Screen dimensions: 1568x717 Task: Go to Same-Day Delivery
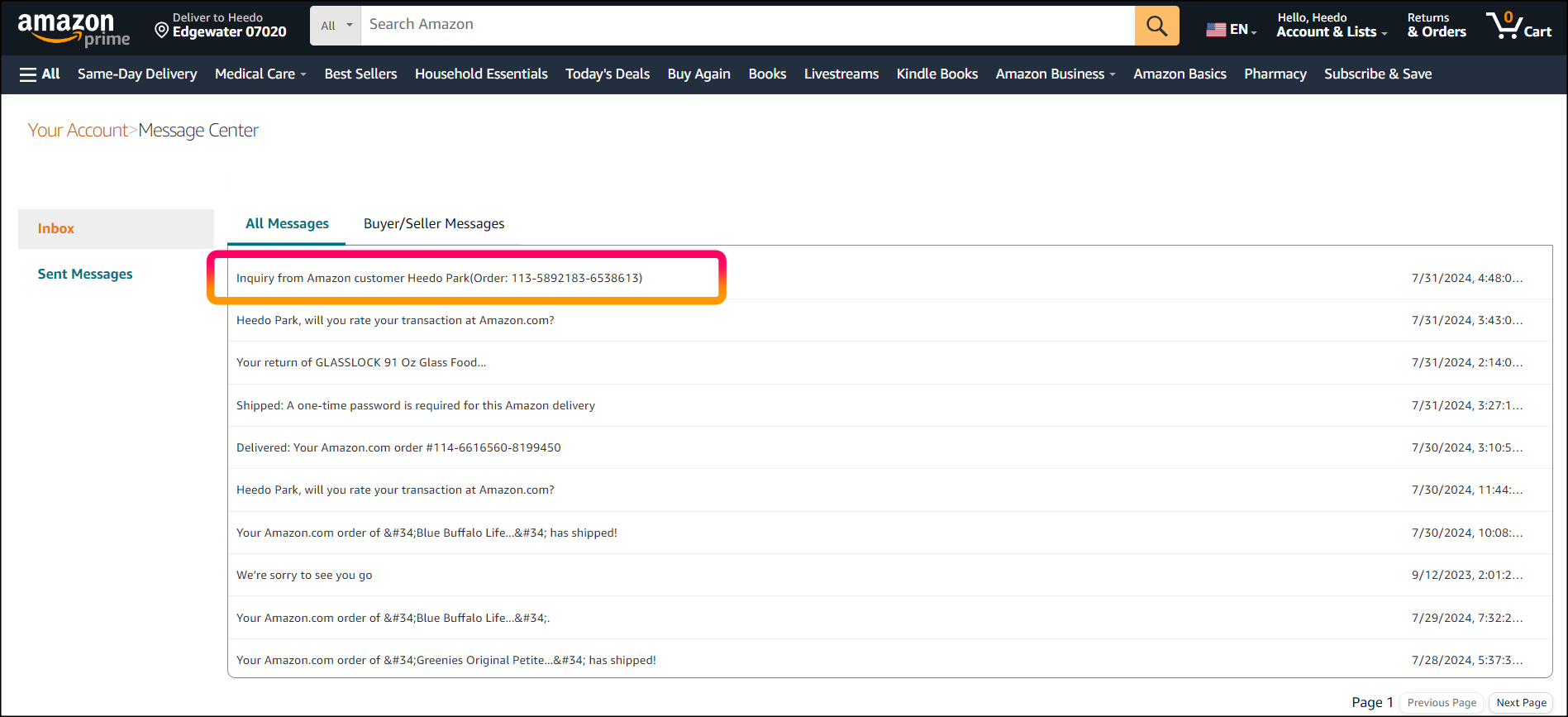coord(137,74)
